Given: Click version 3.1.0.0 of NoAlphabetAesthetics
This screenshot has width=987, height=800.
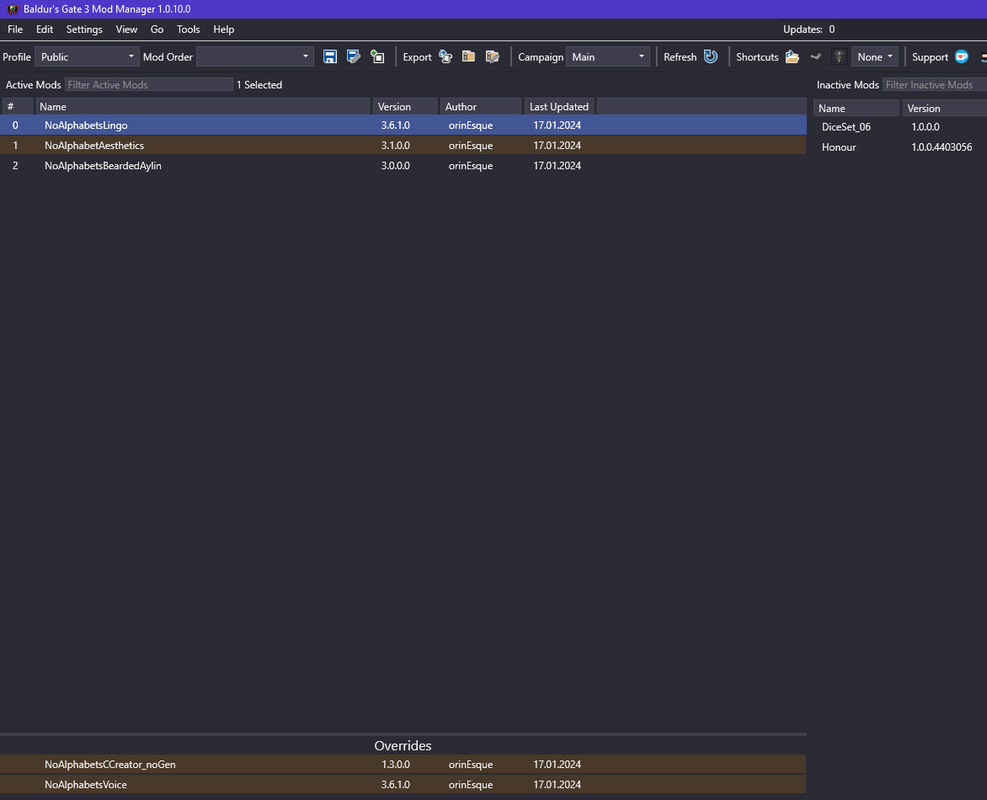Looking at the screenshot, I should (395, 145).
